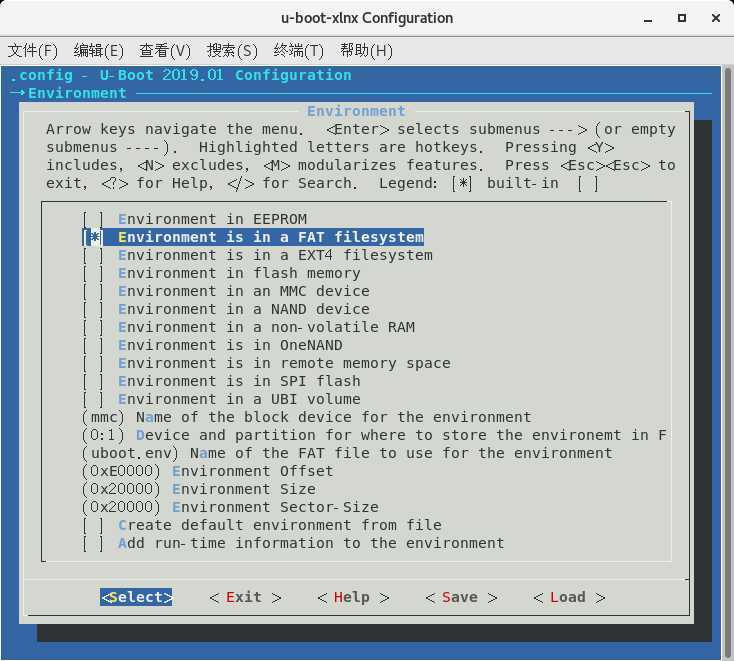Select (0x20000) Environment Sector-Size entry
The height and width of the screenshot is (661, 734).
[230, 507]
